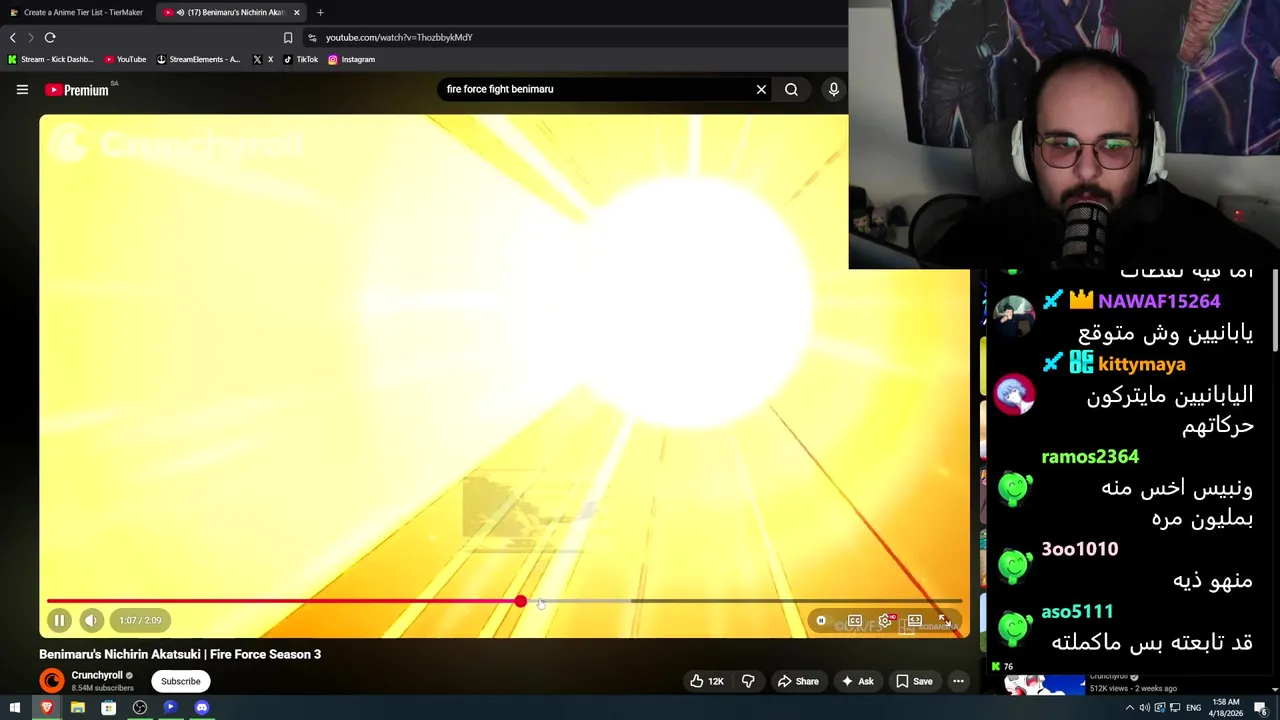Open the Crunchyroll channel avatar
The width and height of the screenshot is (1280, 720).
(x=51, y=681)
